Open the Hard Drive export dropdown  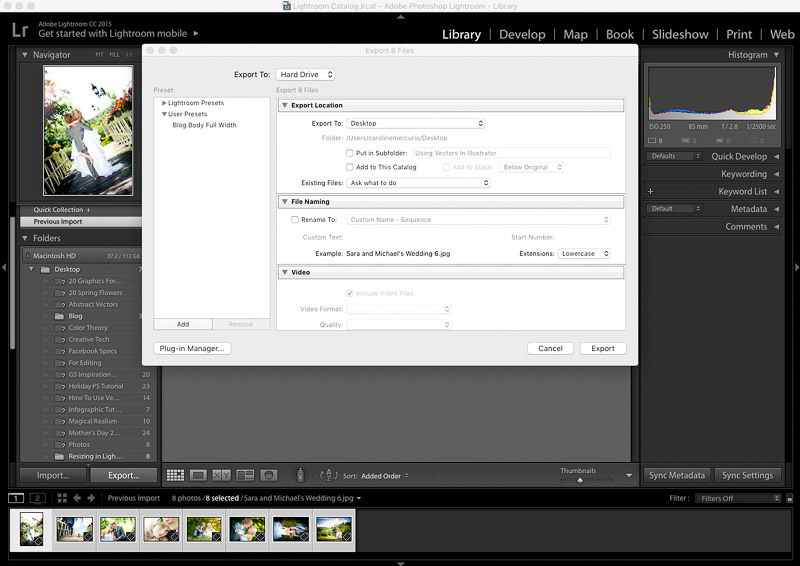pos(305,75)
